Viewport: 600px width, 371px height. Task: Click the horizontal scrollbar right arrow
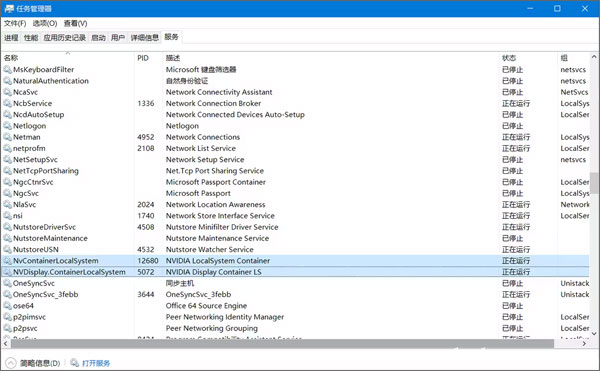584,343
